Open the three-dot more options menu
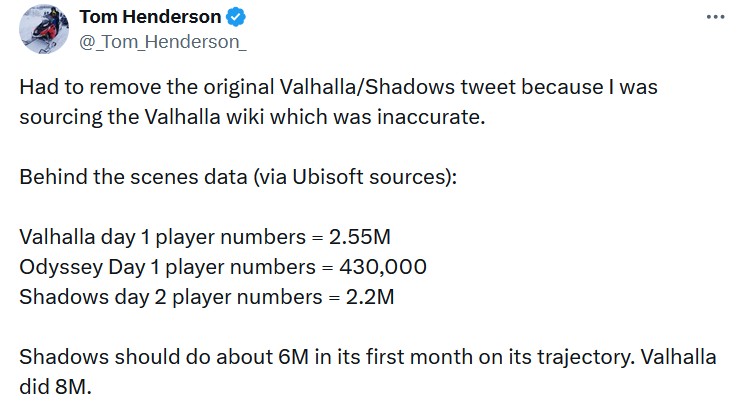The width and height of the screenshot is (738, 402). tap(715, 17)
